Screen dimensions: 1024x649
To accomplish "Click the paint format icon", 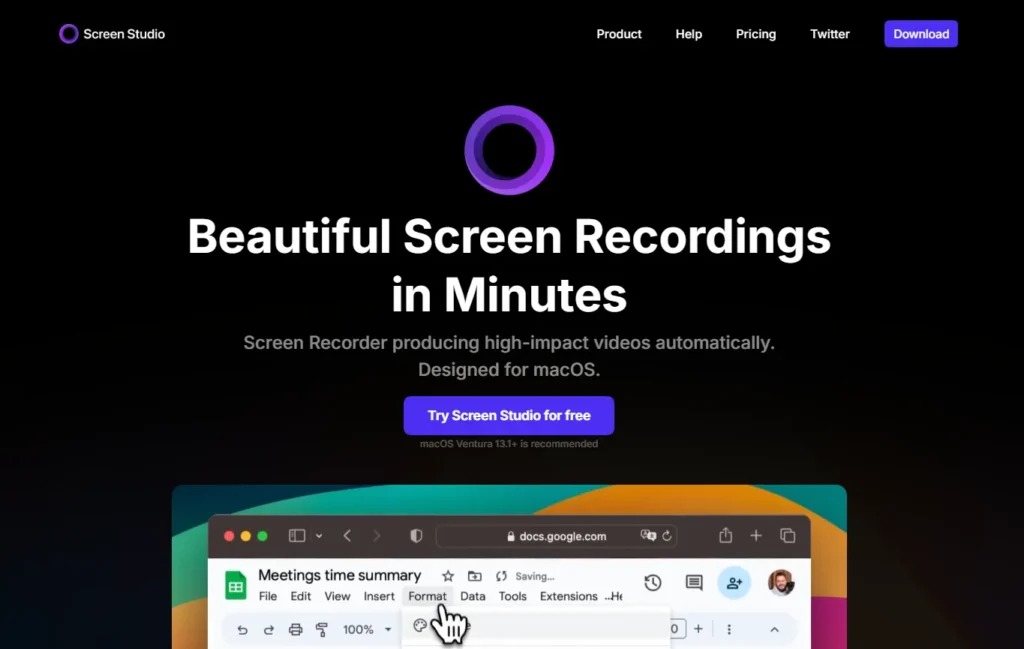I will coord(321,629).
